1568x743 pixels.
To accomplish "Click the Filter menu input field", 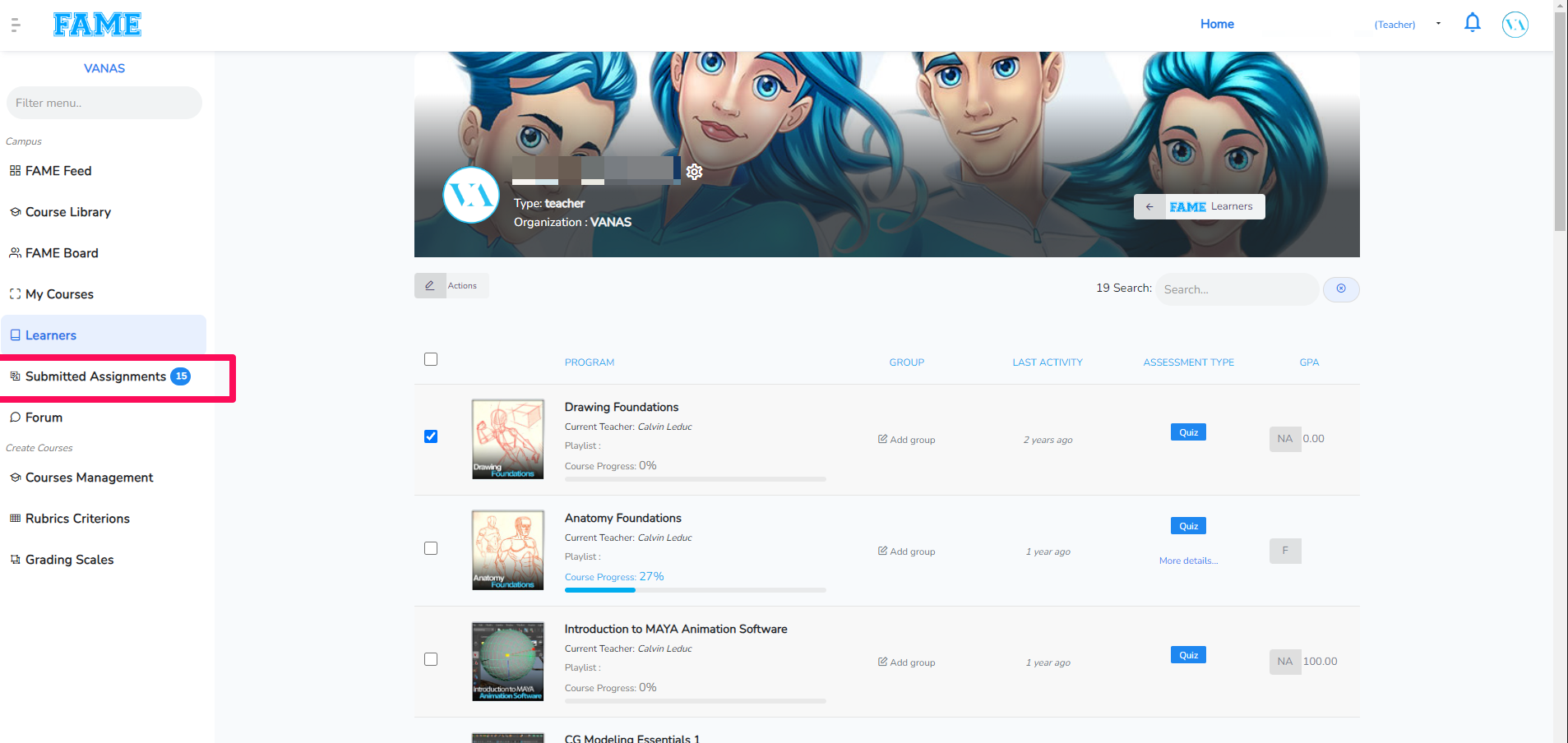I will pos(104,103).
